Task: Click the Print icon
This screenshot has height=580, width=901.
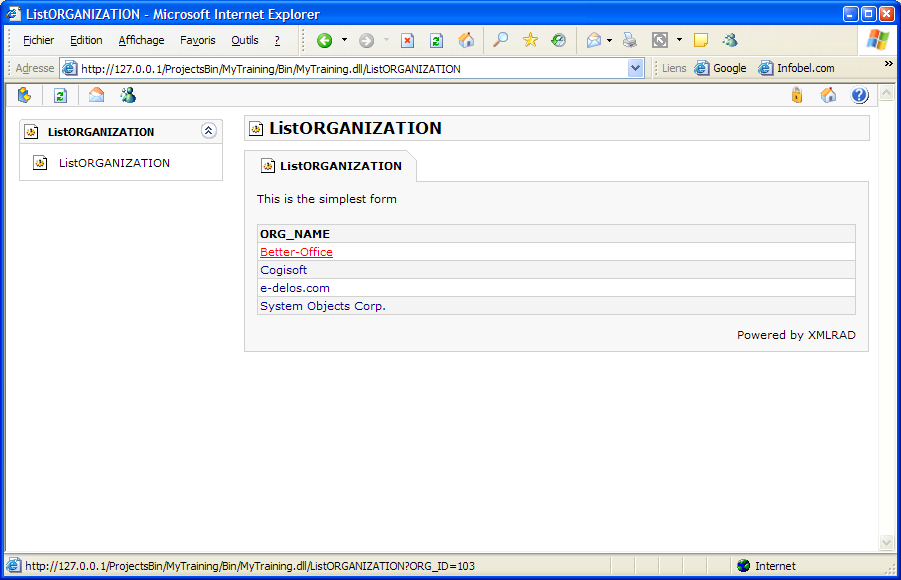Action: tap(629, 41)
